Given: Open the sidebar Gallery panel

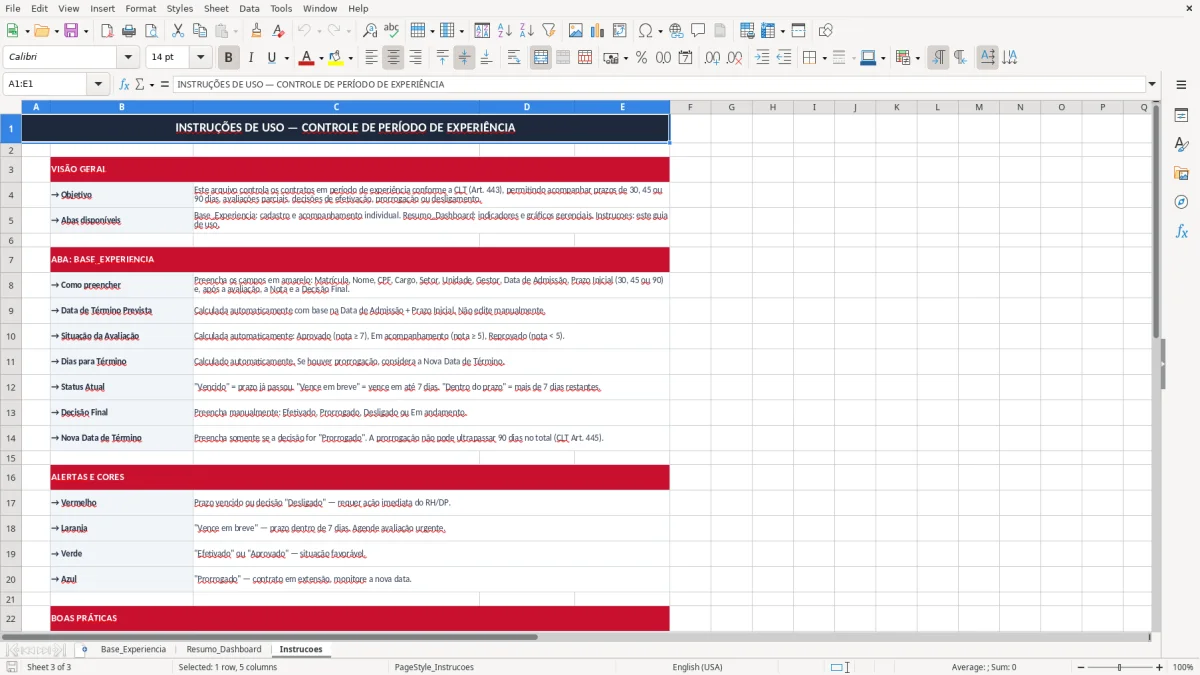Looking at the screenshot, I should tap(1181, 173).
